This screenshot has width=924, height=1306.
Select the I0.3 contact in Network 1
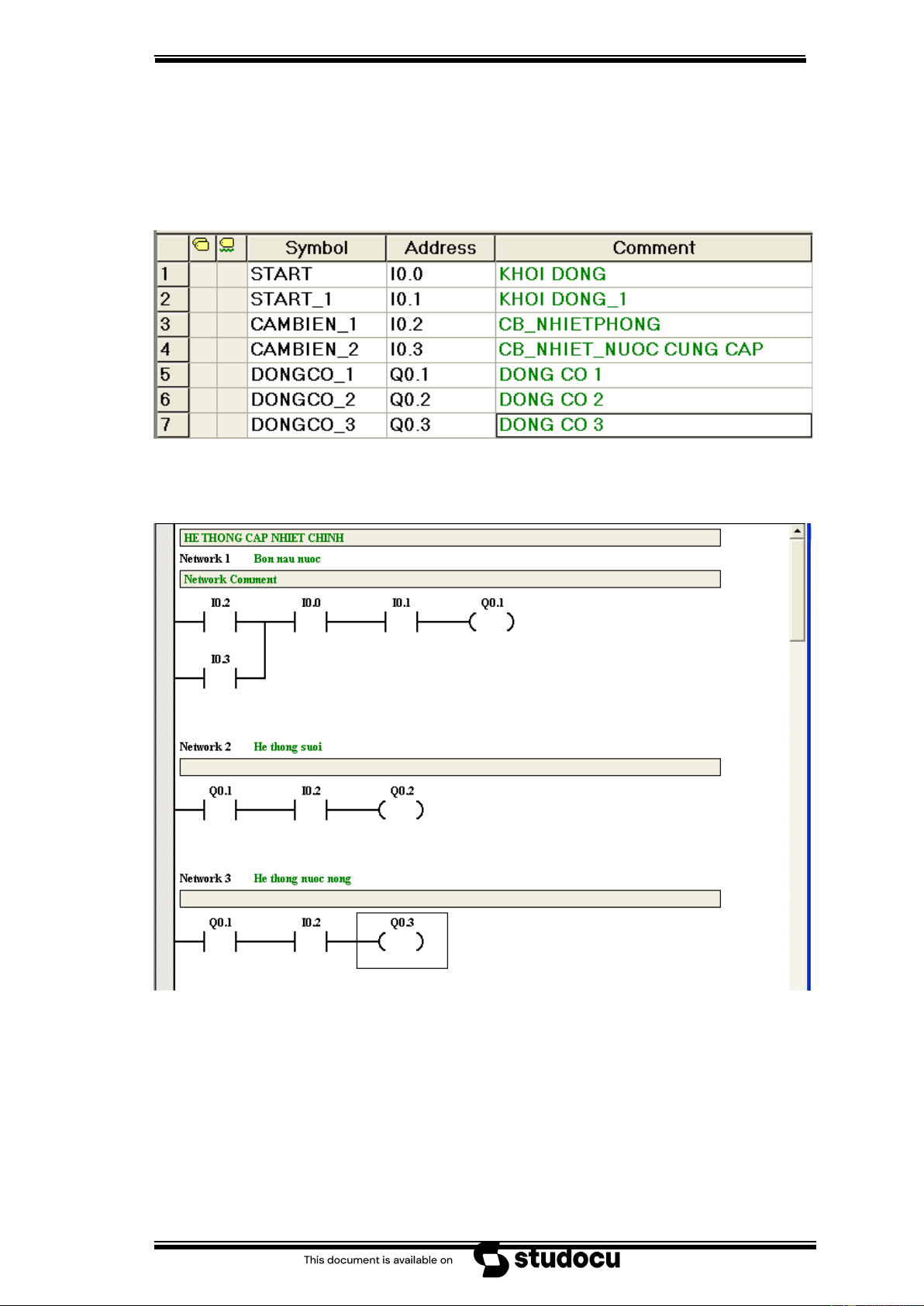click(220, 678)
